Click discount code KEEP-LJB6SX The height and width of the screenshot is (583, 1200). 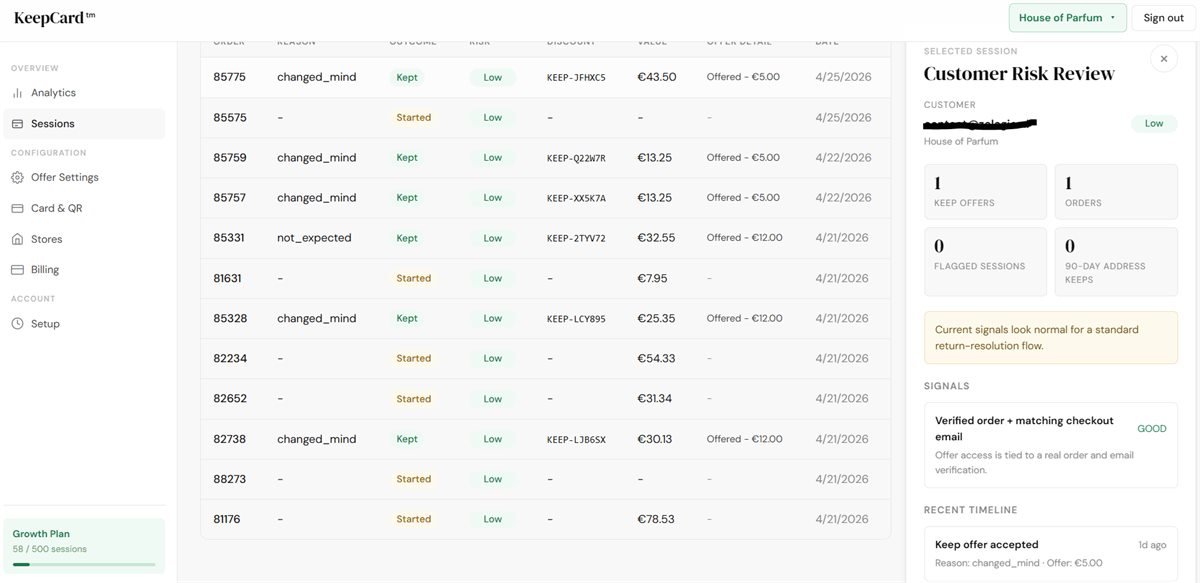coord(576,439)
